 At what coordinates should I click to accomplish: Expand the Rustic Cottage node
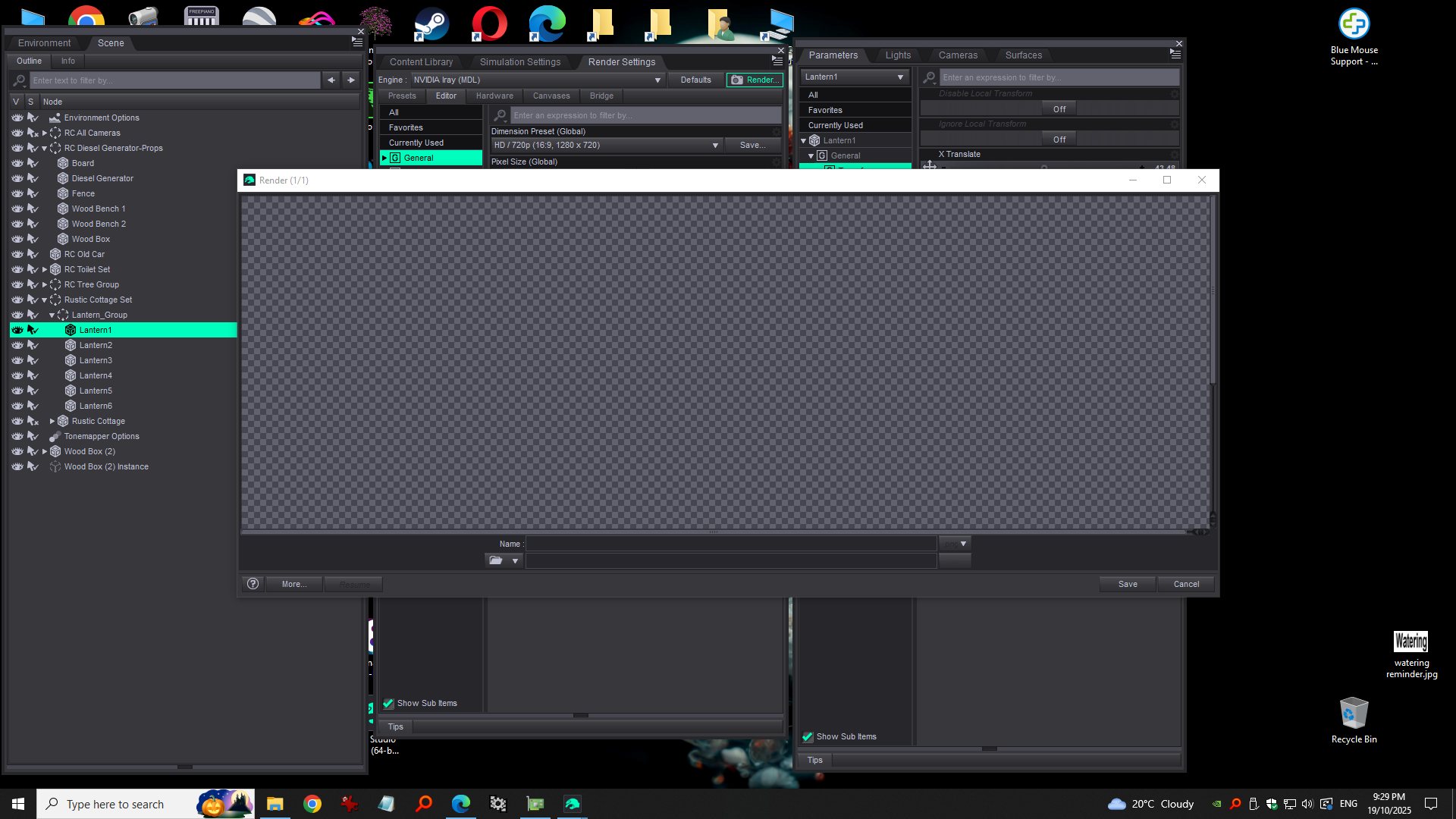pos(52,421)
